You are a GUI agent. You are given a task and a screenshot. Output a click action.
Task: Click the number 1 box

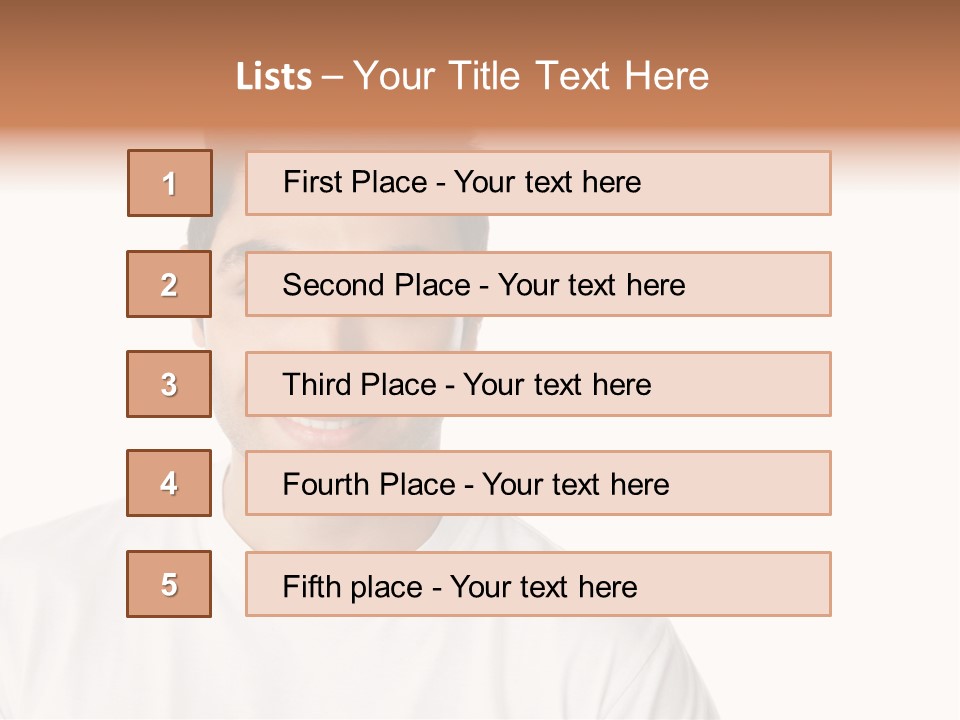170,183
